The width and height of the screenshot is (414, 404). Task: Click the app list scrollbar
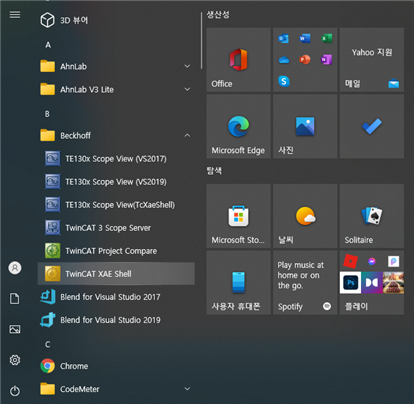[201, 40]
